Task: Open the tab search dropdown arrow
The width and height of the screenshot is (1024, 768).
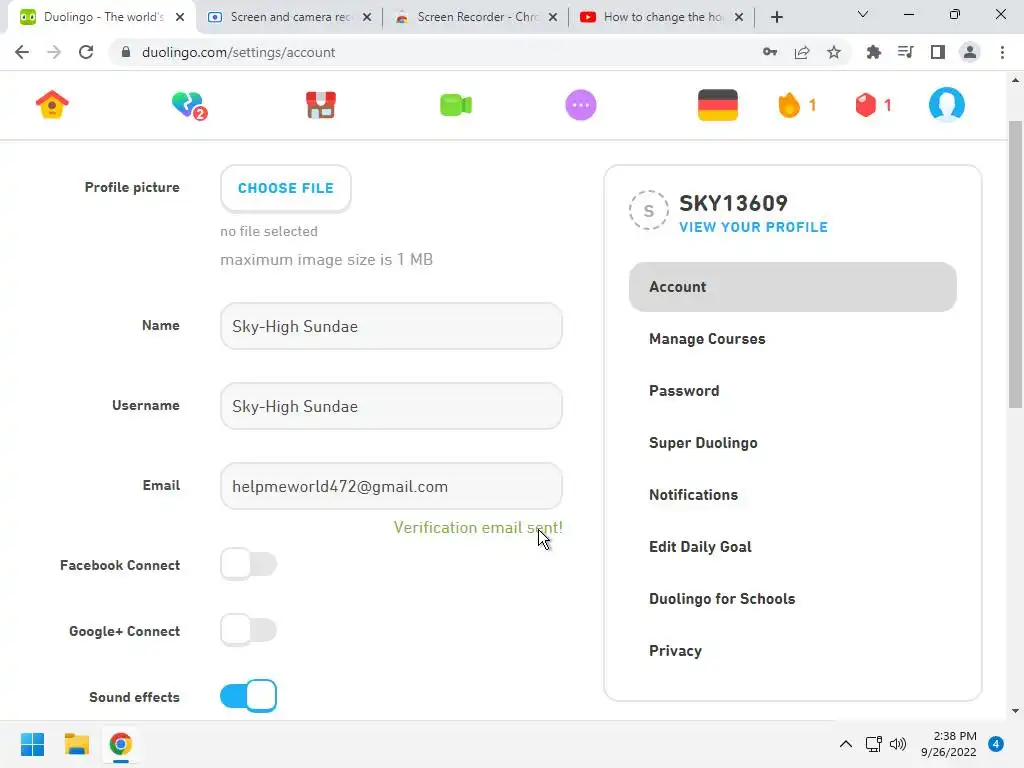Action: (x=863, y=14)
